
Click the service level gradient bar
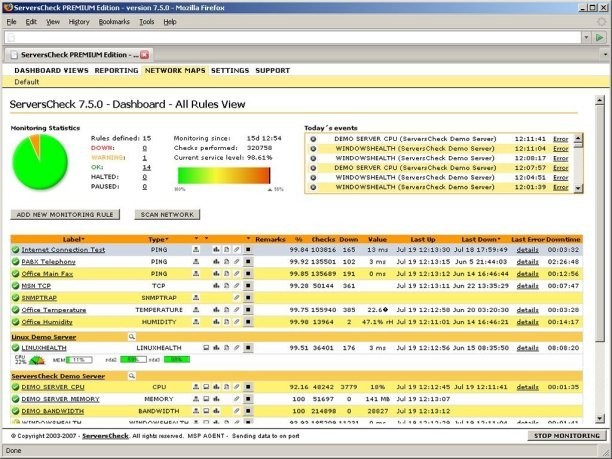click(224, 176)
